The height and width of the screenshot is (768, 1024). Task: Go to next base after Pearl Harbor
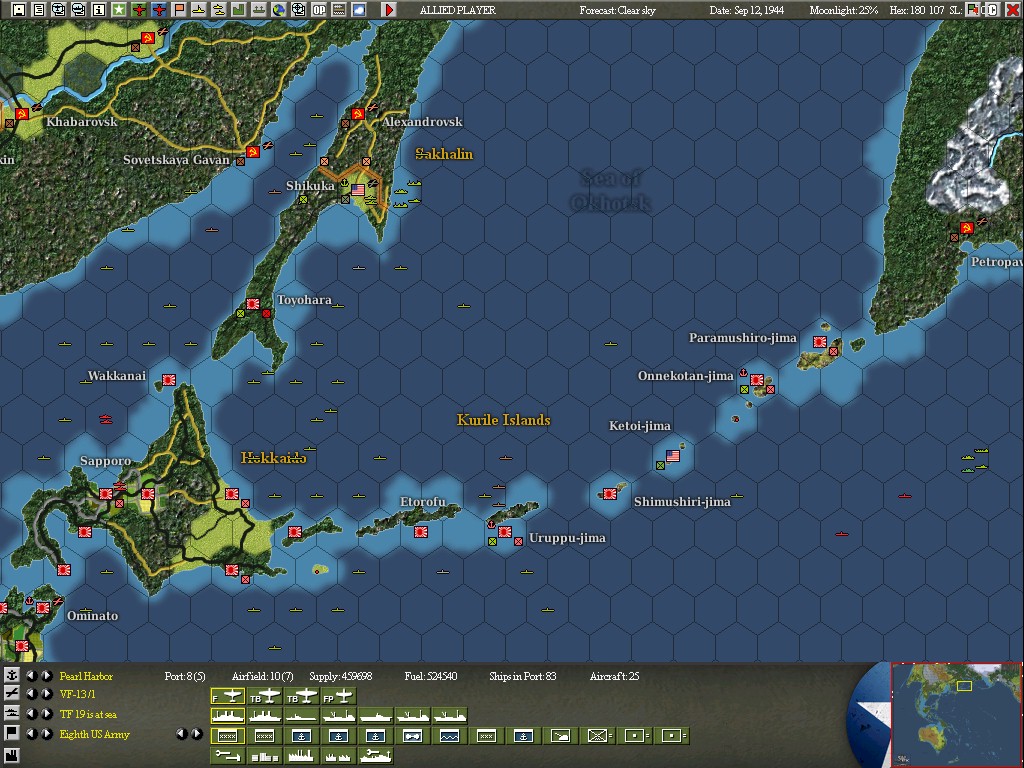pos(46,676)
